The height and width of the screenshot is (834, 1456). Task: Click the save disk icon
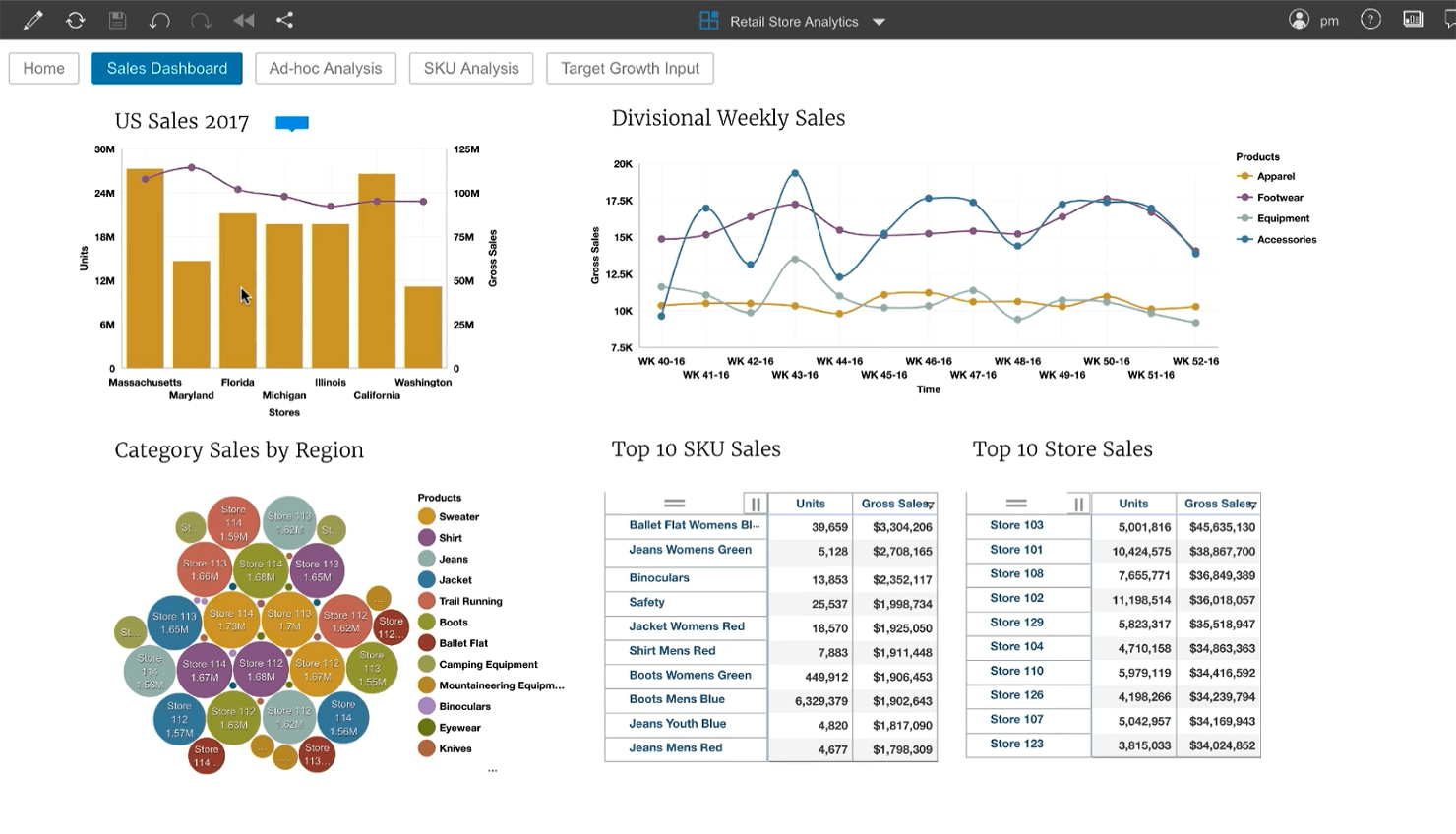tap(117, 20)
